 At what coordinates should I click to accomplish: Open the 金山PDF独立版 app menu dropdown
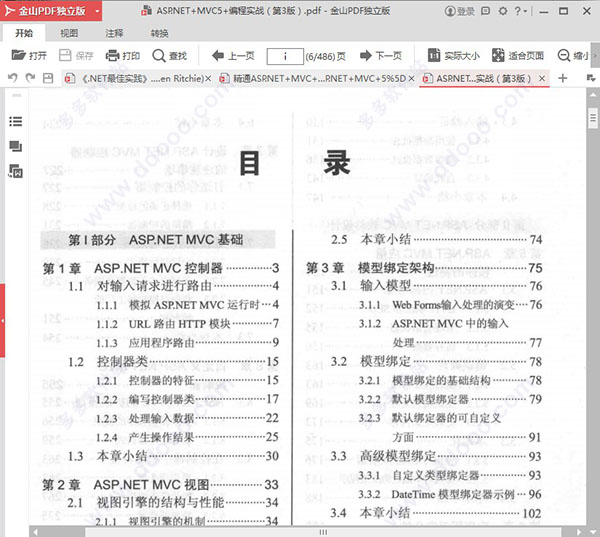click(x=98, y=11)
